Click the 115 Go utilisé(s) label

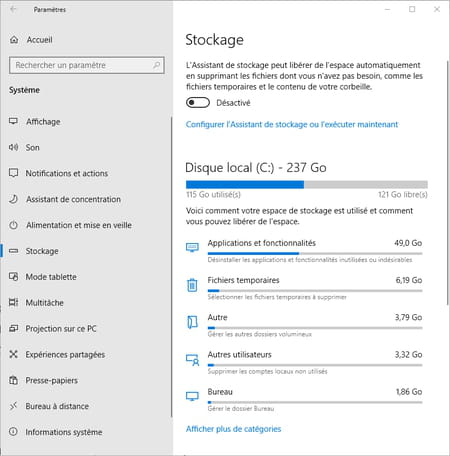213,195
